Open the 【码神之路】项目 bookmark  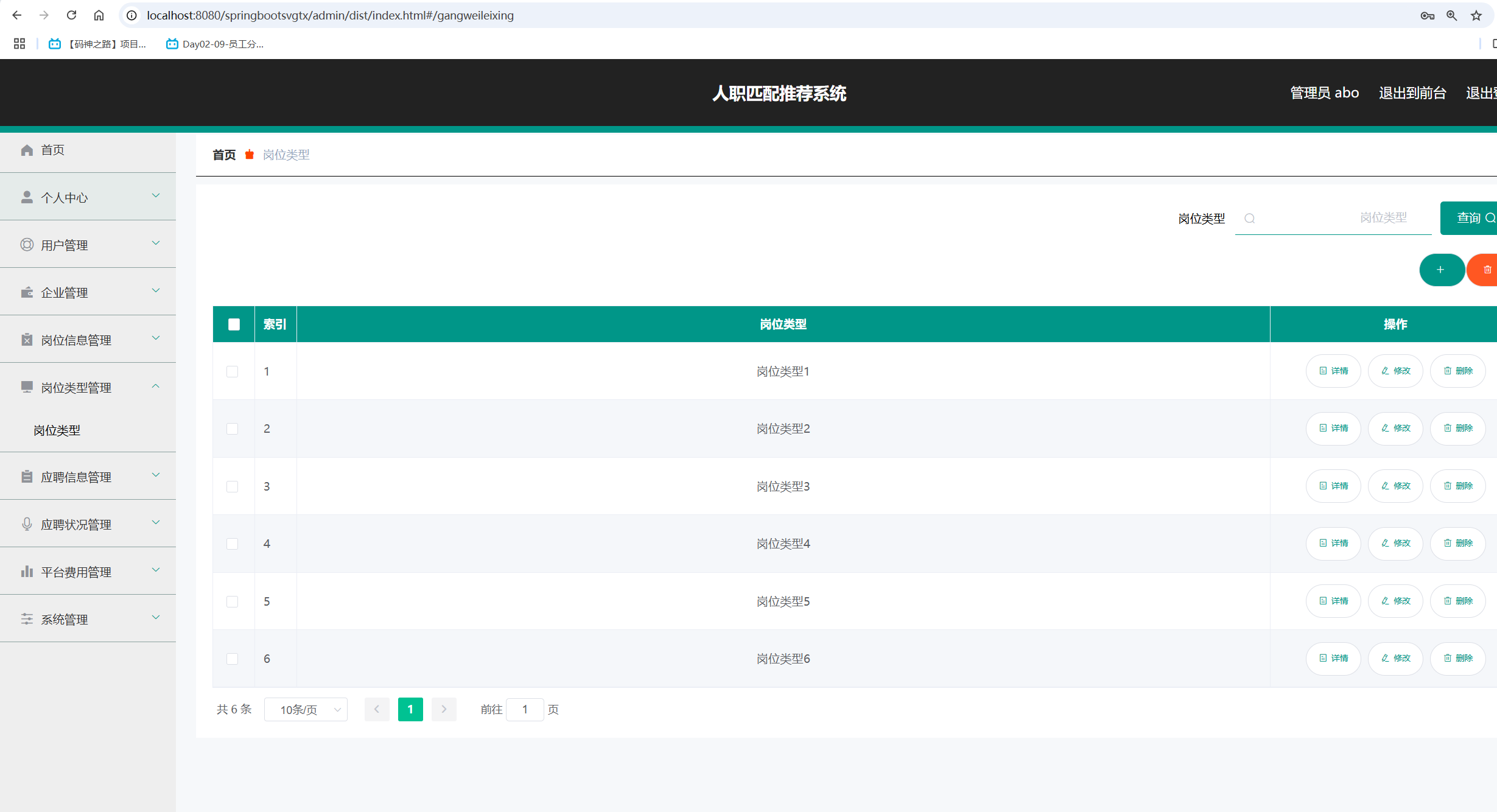[x=97, y=44]
